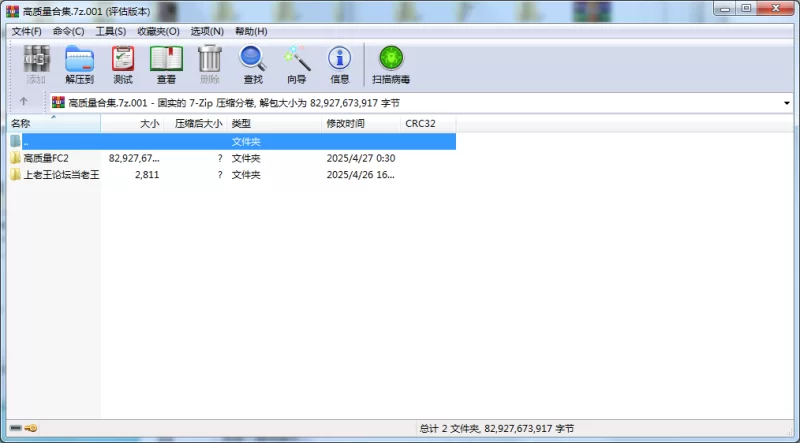This screenshot has width=800, height=443.
Task: Sort by 类型 column header
Action: click(274, 124)
